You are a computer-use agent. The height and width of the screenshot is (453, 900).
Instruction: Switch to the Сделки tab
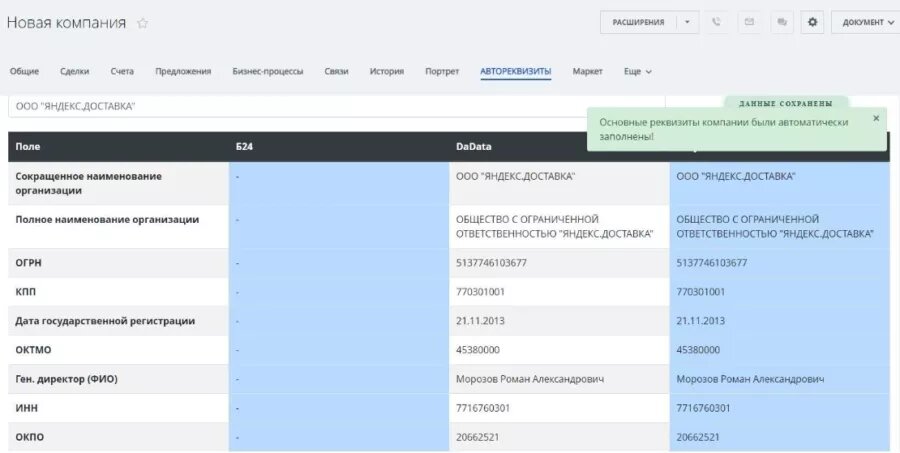click(x=75, y=72)
